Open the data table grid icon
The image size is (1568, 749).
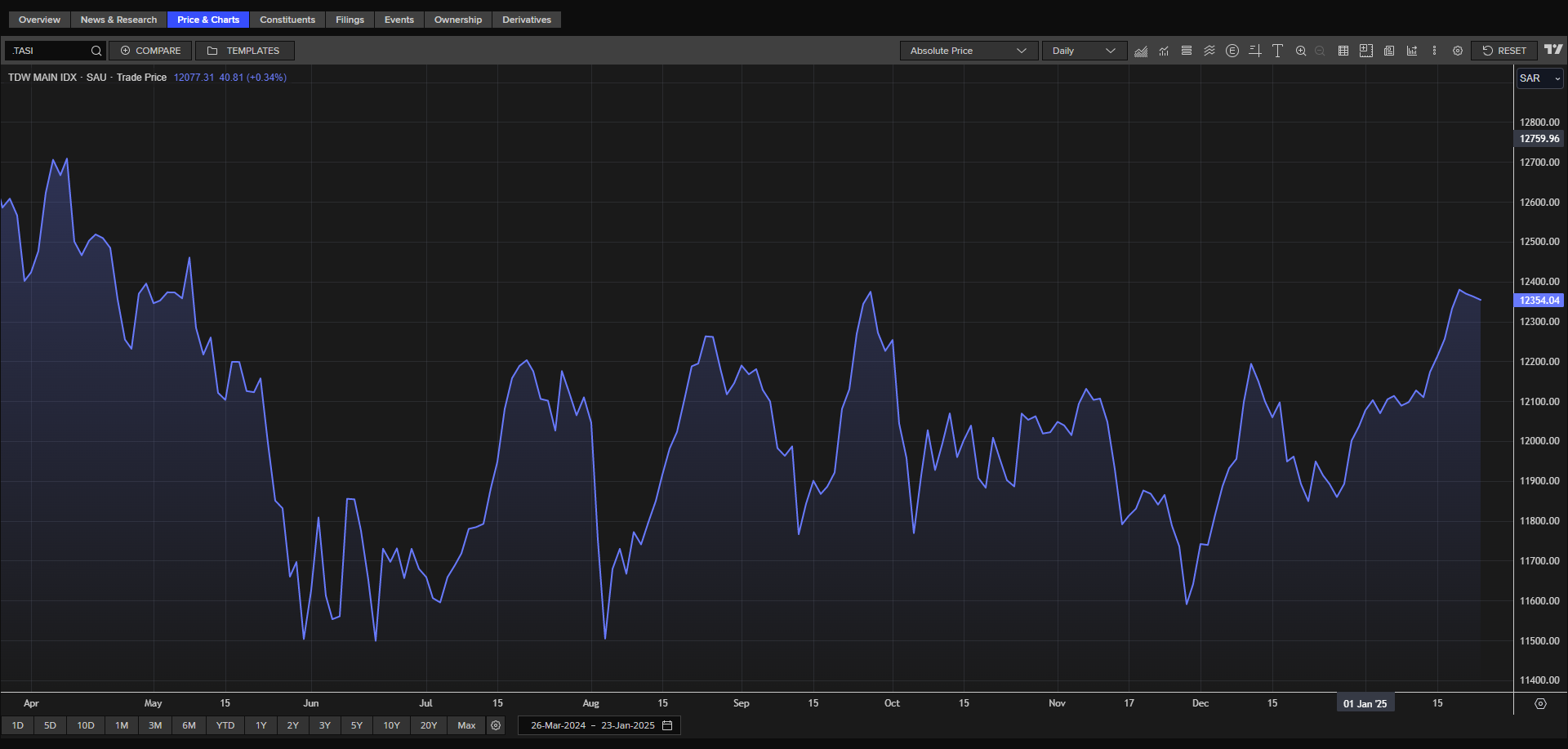tap(1343, 51)
